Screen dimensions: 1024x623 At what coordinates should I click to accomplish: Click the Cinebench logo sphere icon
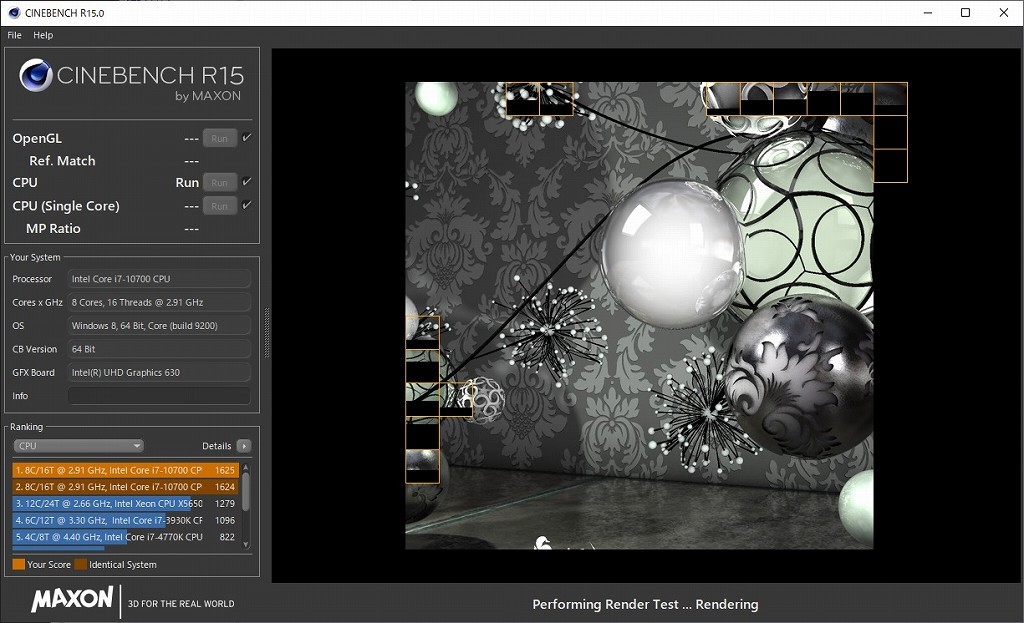[36, 76]
